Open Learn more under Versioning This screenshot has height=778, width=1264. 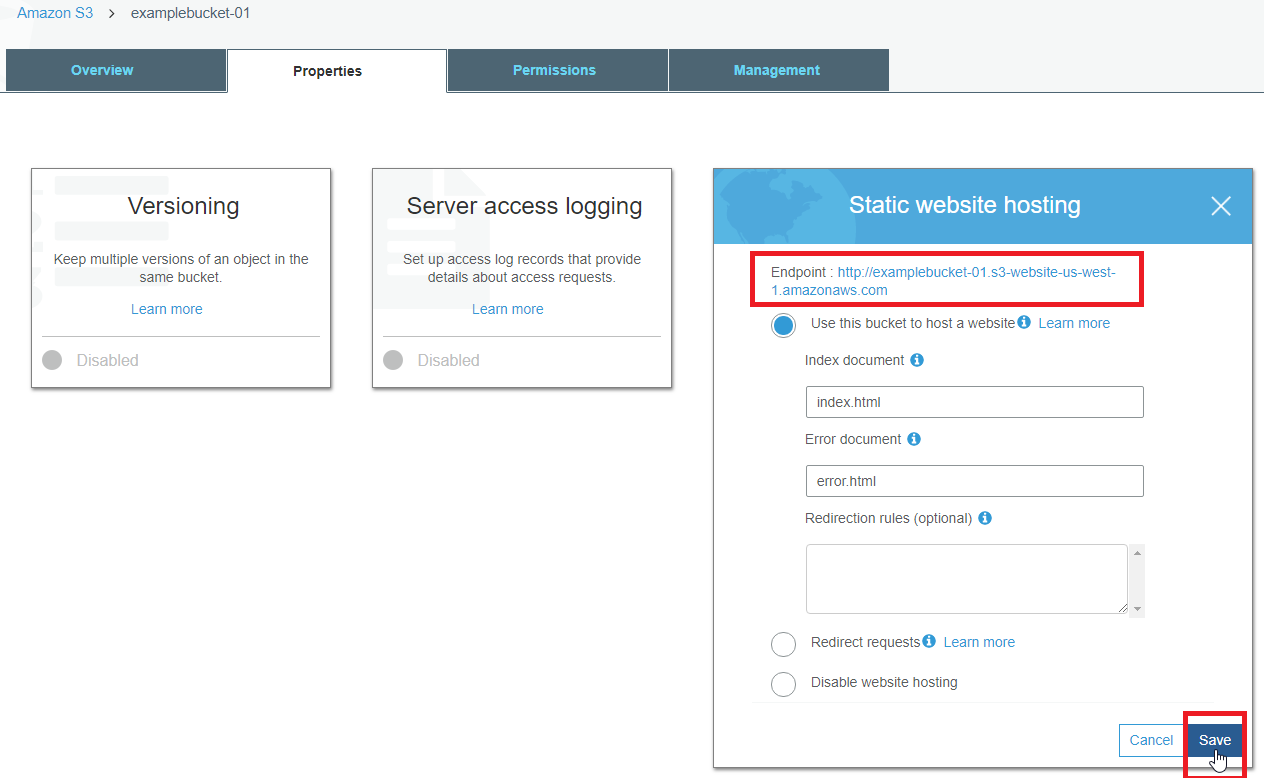[x=167, y=309]
